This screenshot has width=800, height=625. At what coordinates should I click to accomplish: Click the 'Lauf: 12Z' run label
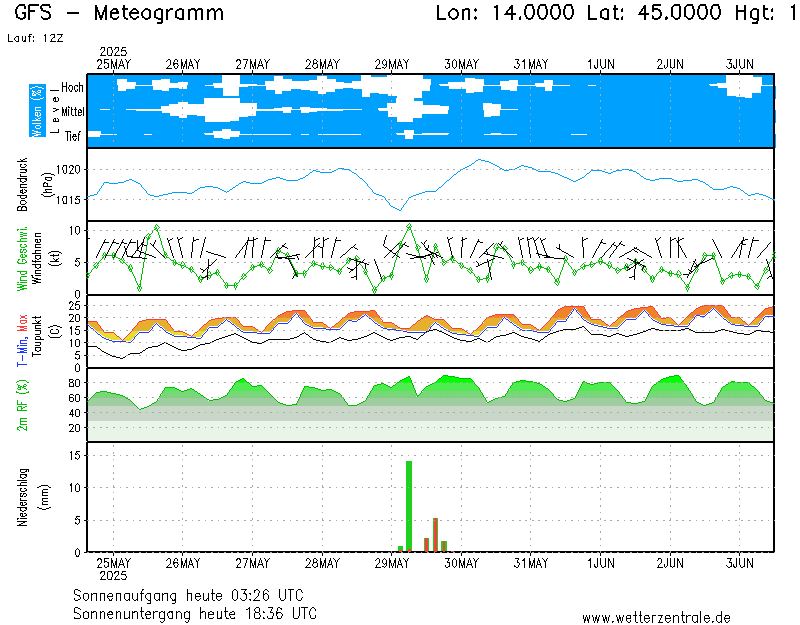(x=35, y=38)
